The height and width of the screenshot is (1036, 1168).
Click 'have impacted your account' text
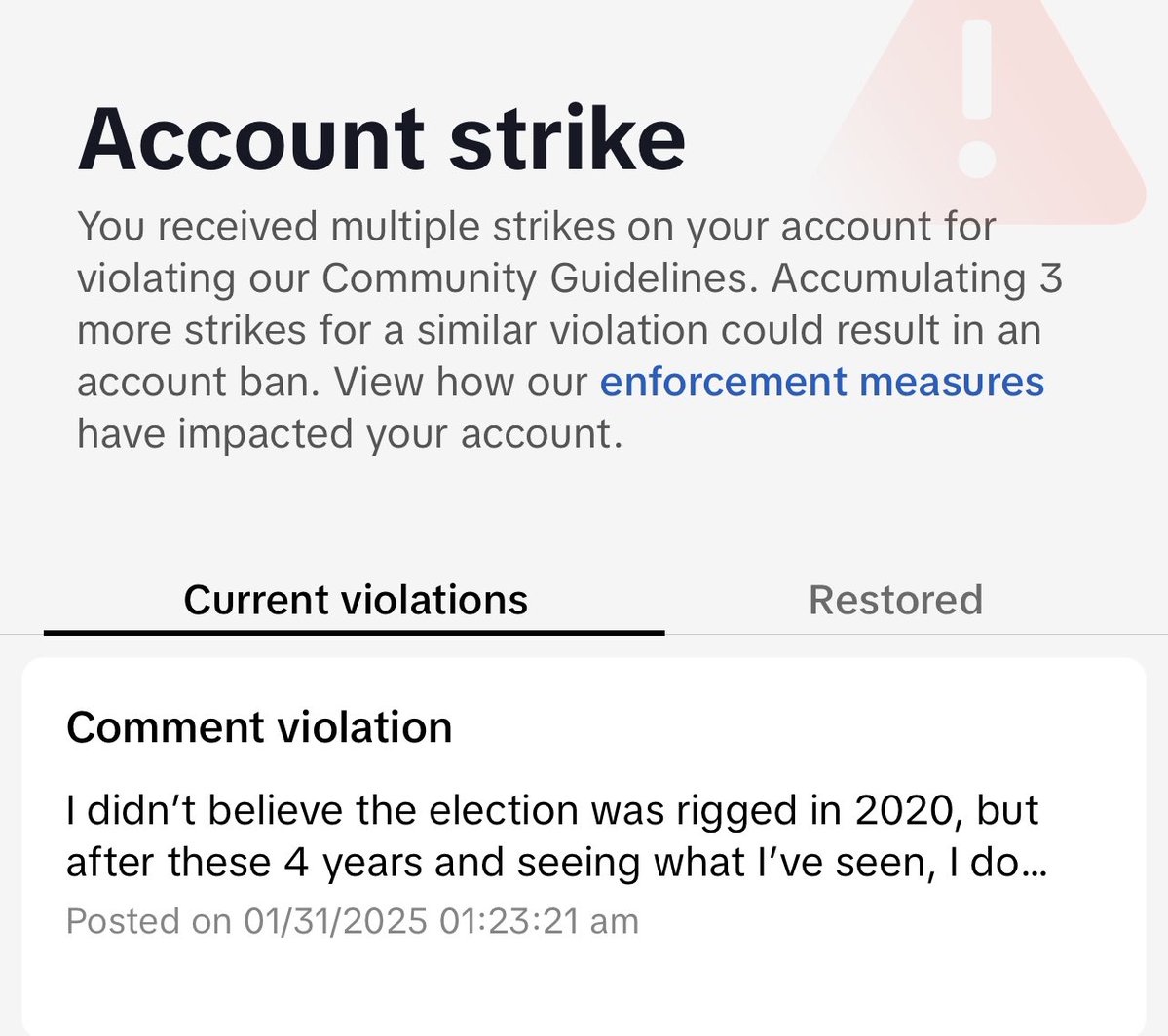pos(349,434)
